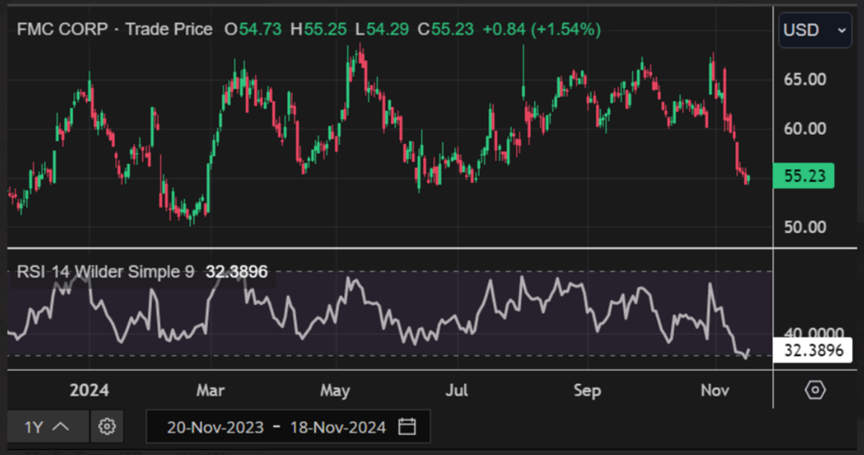Expand the 1Y time period selector
The width and height of the screenshot is (864, 455).
(x=46, y=427)
